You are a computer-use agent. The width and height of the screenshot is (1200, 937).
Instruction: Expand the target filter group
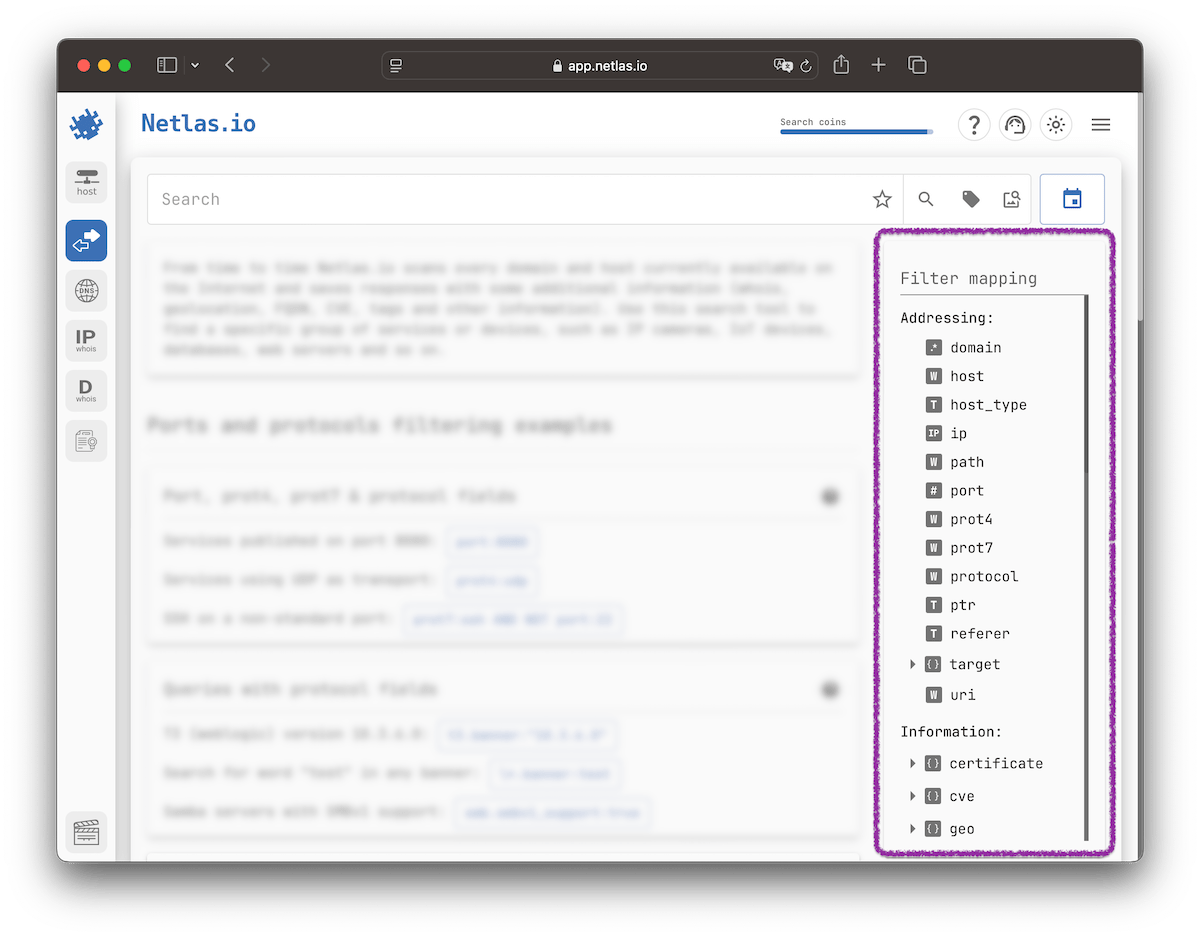coord(912,664)
